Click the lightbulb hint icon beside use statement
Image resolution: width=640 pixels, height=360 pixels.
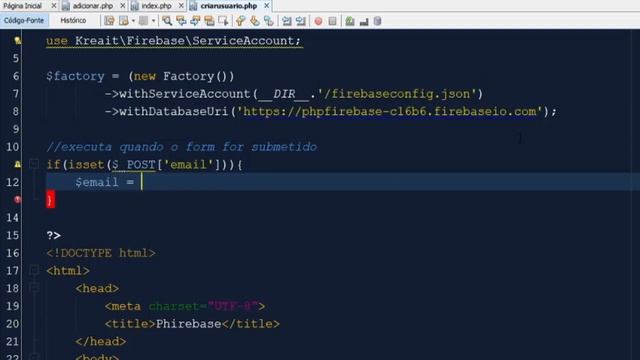[17, 40]
